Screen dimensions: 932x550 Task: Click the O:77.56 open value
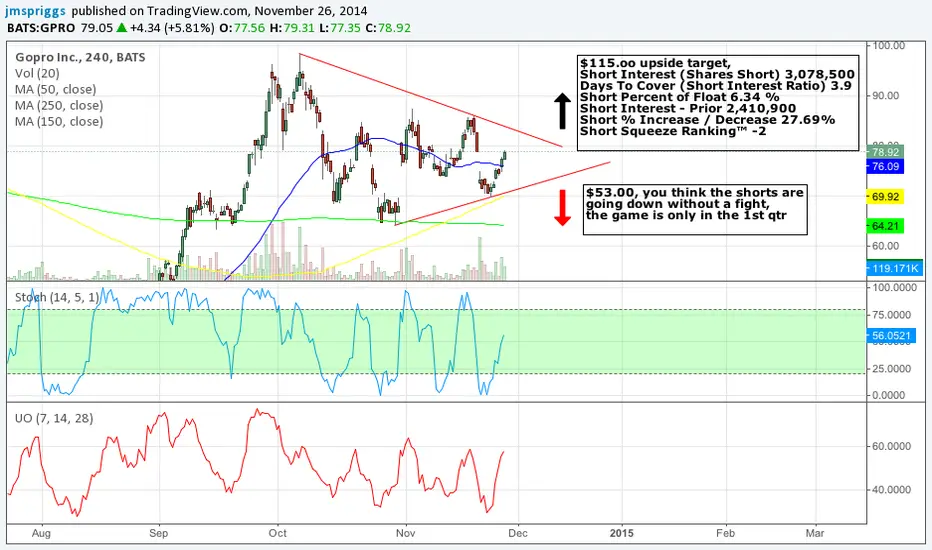click(242, 28)
